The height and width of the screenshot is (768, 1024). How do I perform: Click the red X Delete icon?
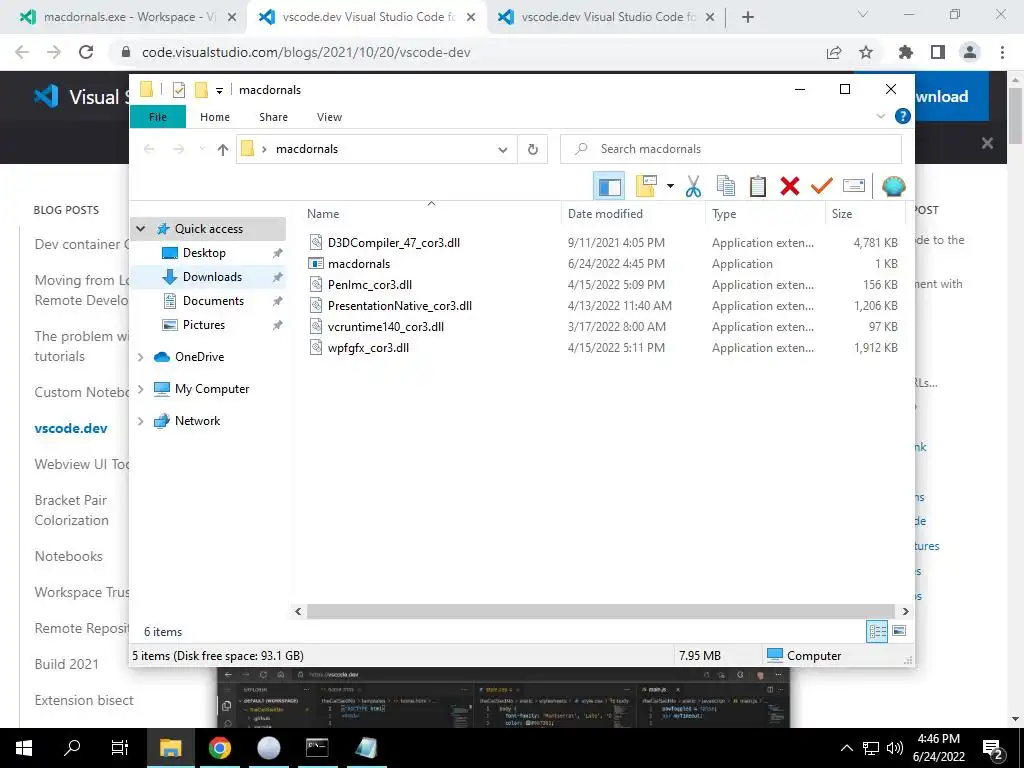790,187
